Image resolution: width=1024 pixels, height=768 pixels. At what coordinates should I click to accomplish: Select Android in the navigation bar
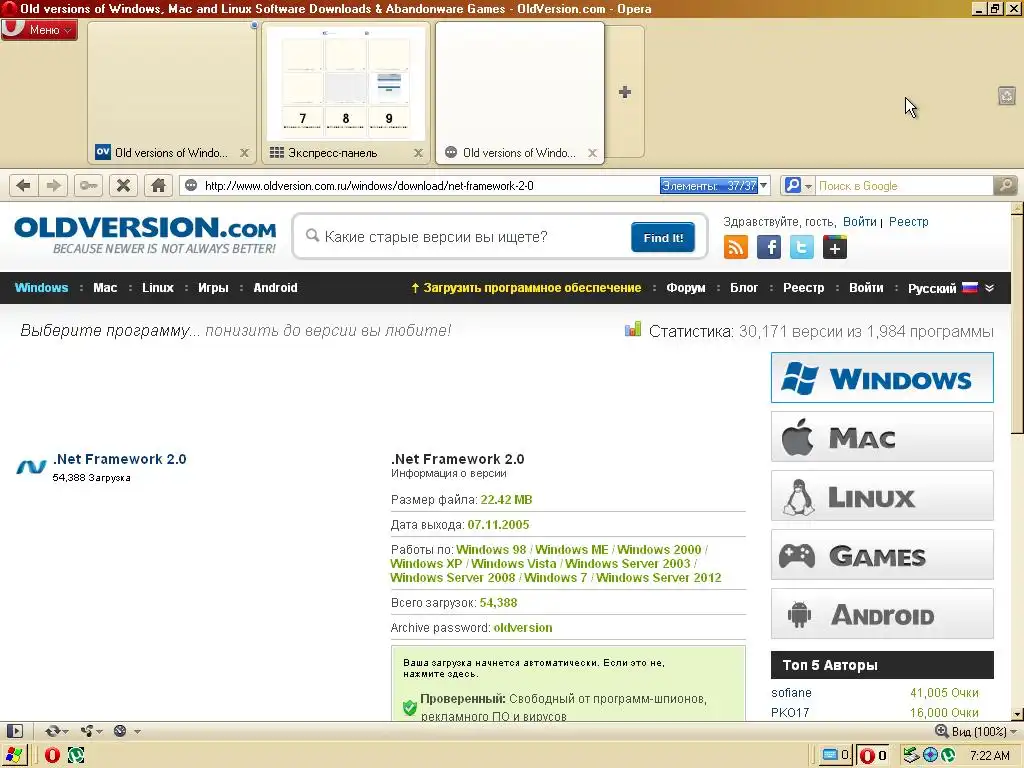pyautogui.click(x=275, y=288)
